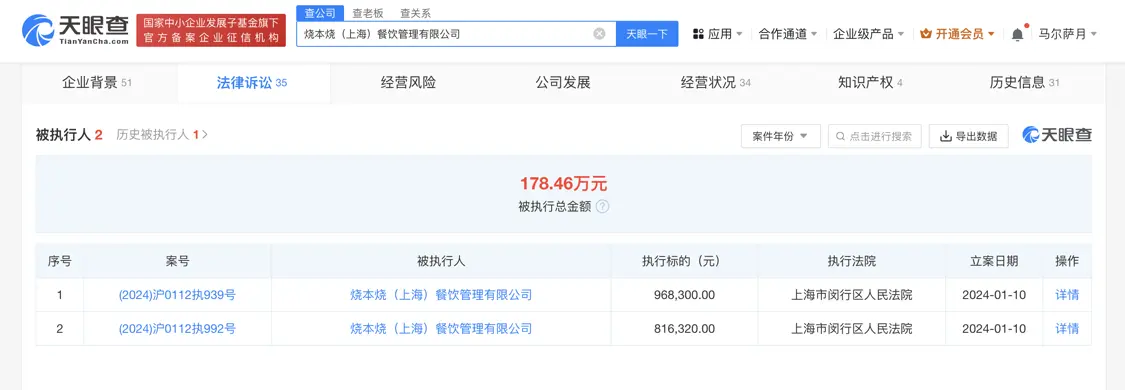
Task: Expand the 合作通道 menu
Action: (788, 34)
